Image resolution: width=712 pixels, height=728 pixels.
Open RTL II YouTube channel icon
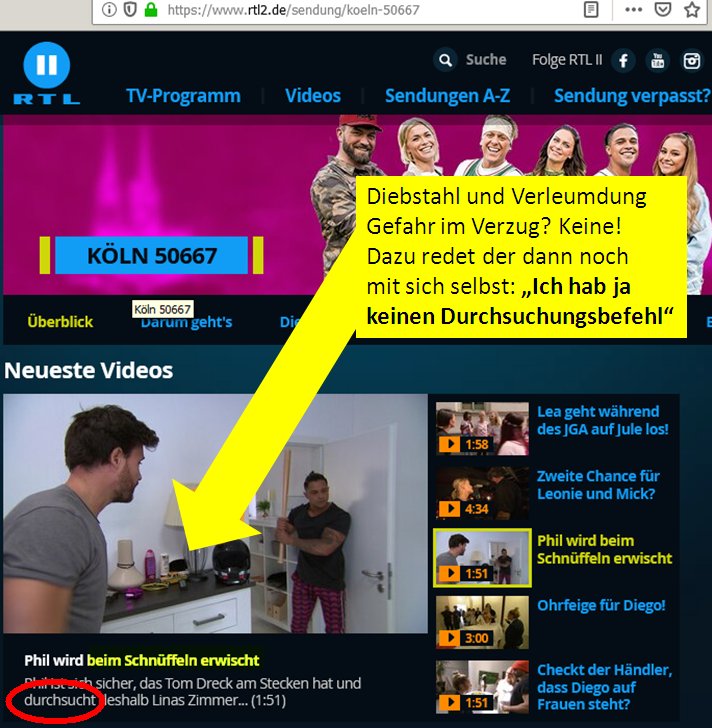tap(657, 60)
